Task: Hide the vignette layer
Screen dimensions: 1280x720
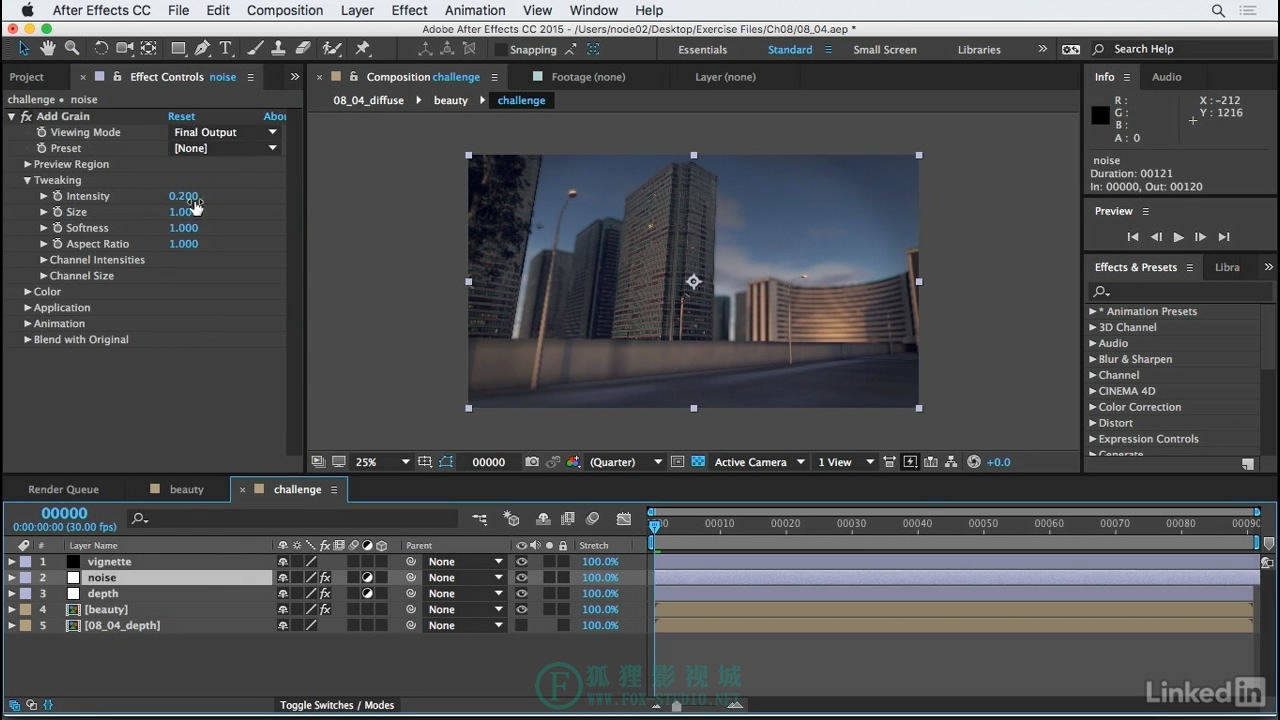Action: point(521,562)
